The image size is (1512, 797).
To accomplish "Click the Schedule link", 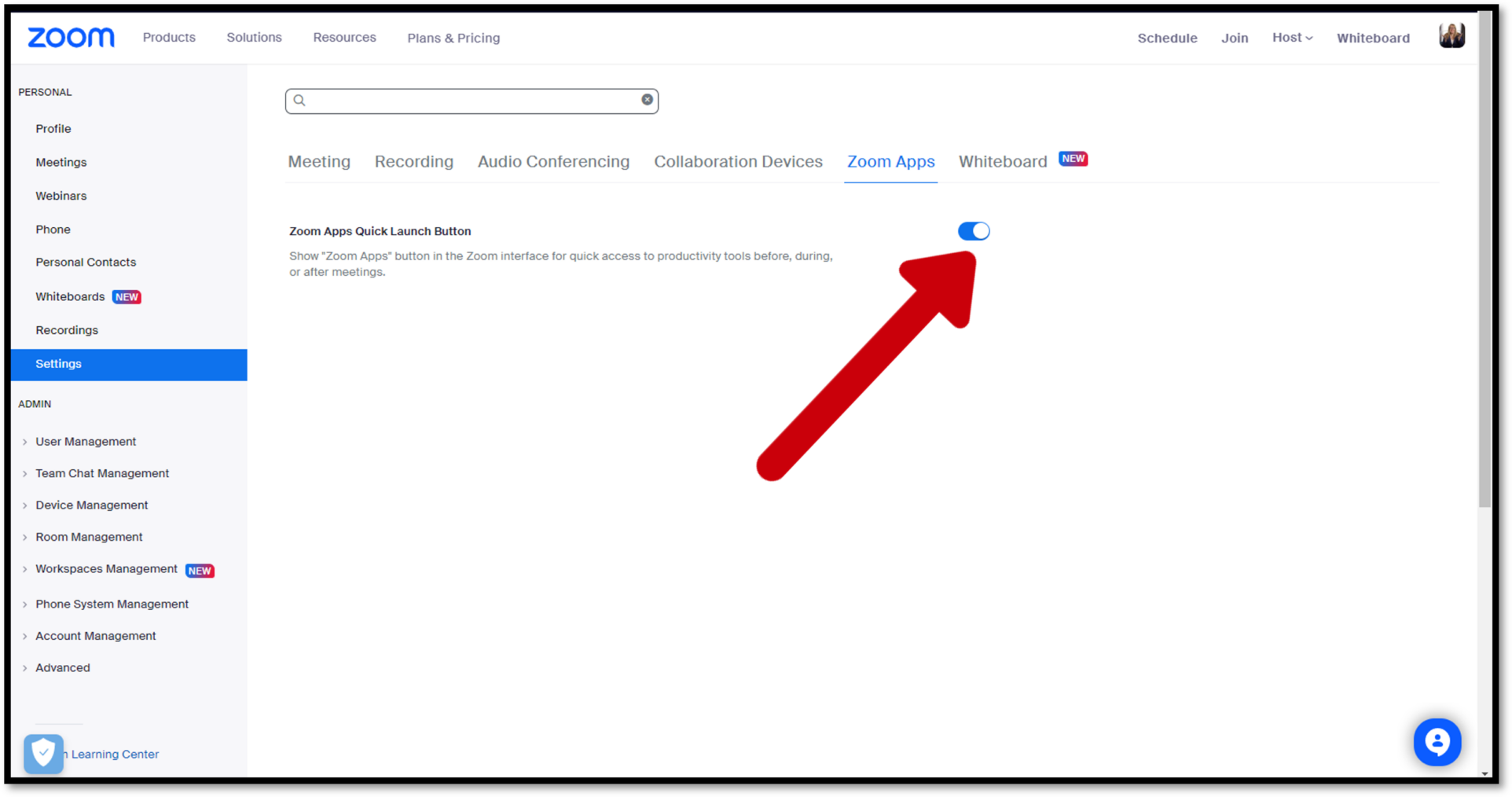I will pyautogui.click(x=1167, y=38).
